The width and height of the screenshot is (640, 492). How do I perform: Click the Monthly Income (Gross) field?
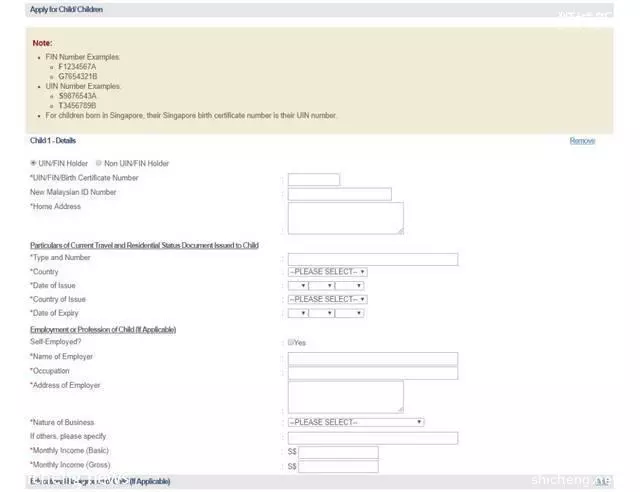point(338,467)
